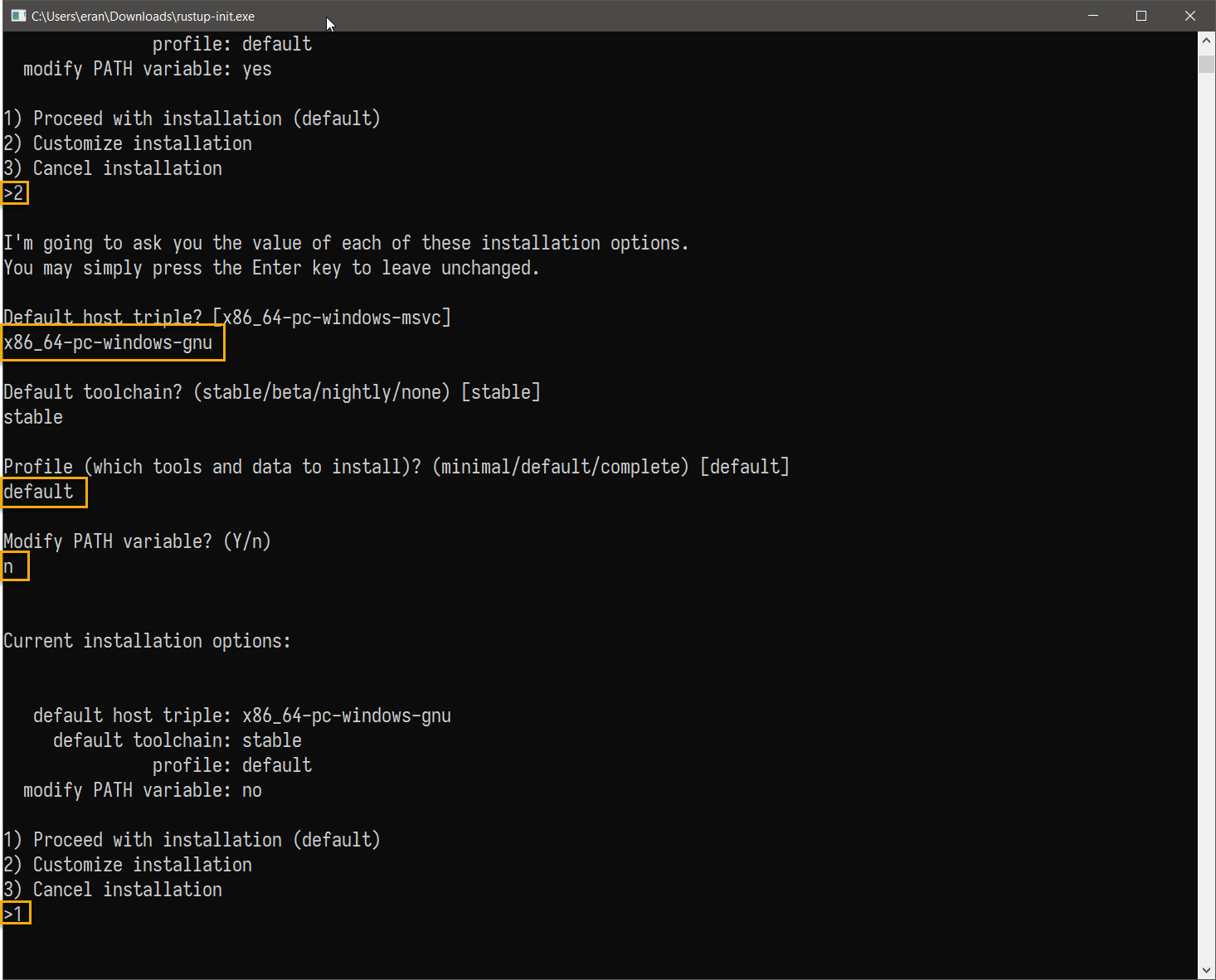
Task: Click the "Current installation options:" heading
Action: pos(147,641)
